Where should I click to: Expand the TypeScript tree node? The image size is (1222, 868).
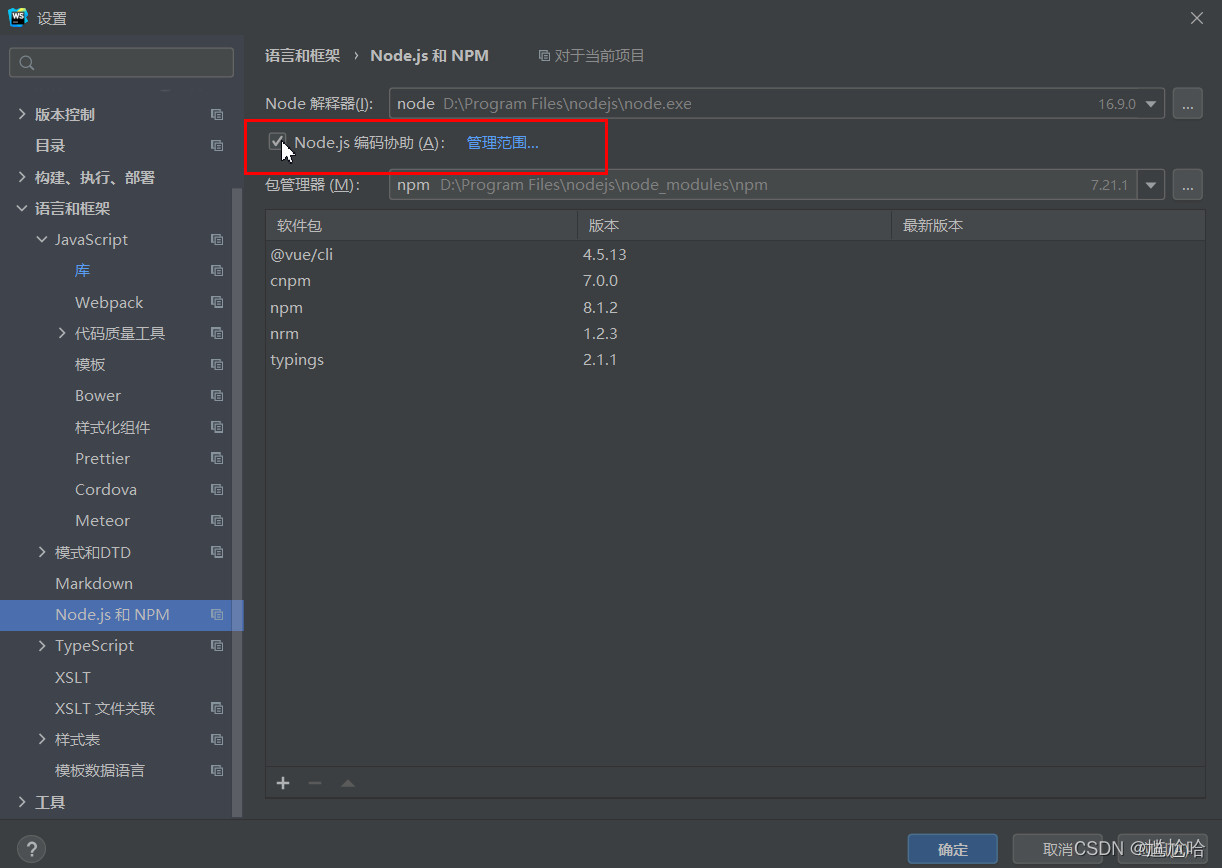(42, 646)
